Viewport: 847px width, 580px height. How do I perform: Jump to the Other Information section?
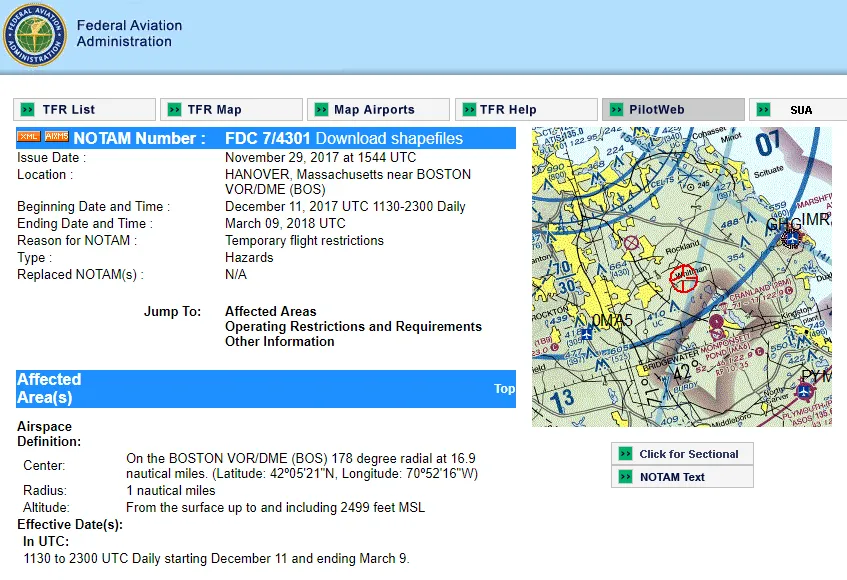coord(279,342)
